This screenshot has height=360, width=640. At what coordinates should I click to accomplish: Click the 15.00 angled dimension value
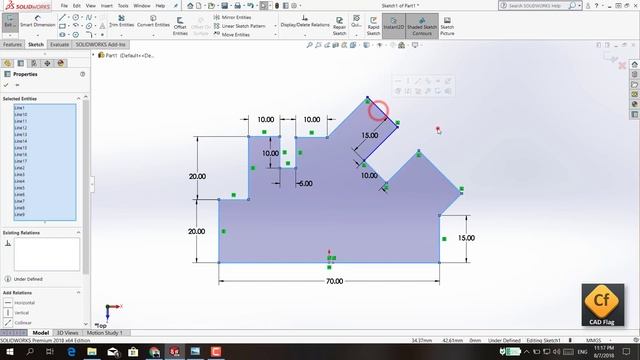tap(370, 136)
